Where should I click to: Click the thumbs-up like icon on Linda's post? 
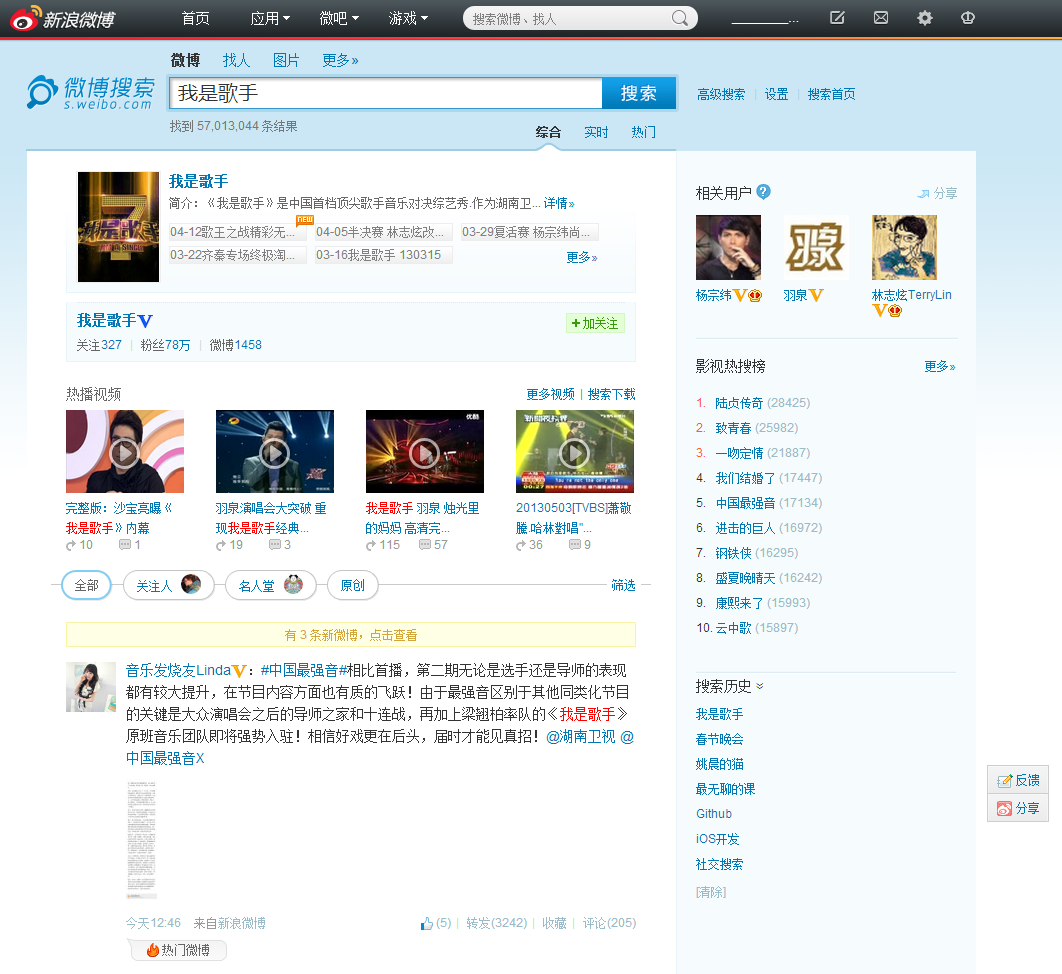(427, 923)
